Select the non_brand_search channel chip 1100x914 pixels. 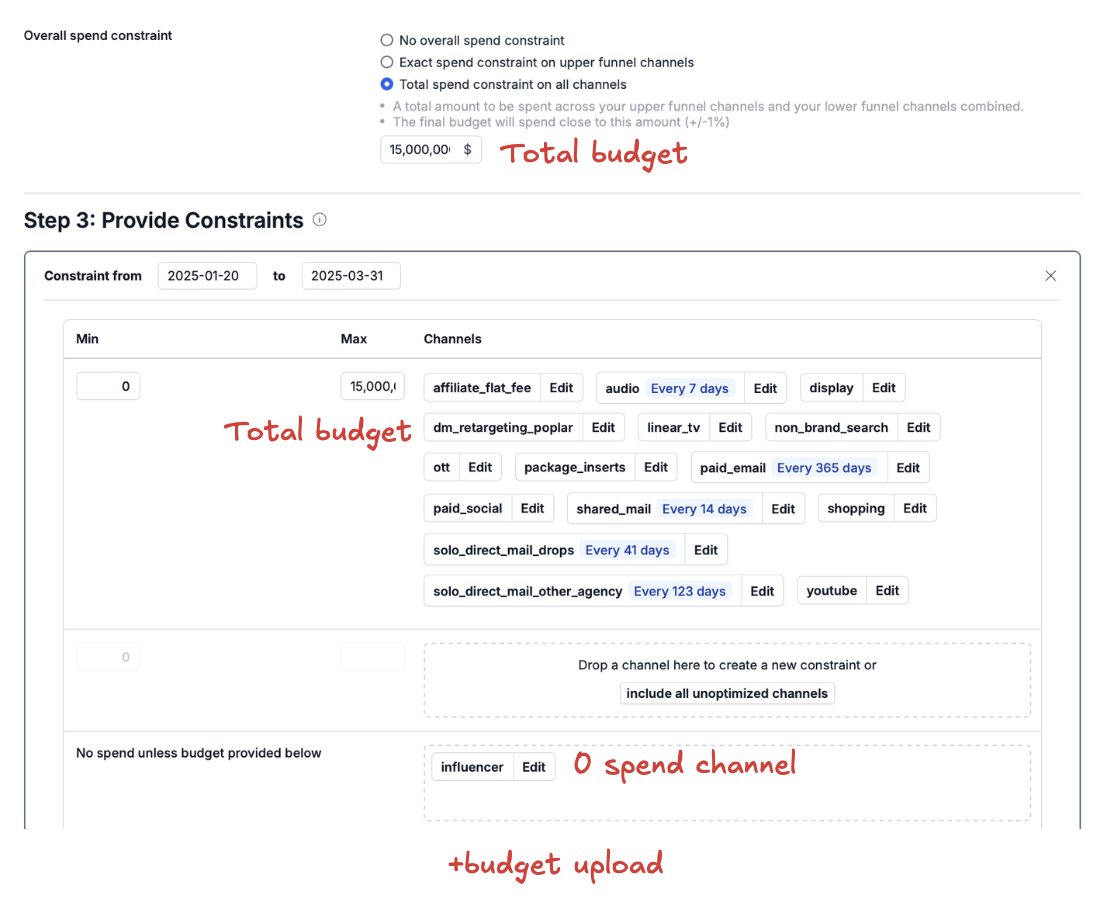831,428
